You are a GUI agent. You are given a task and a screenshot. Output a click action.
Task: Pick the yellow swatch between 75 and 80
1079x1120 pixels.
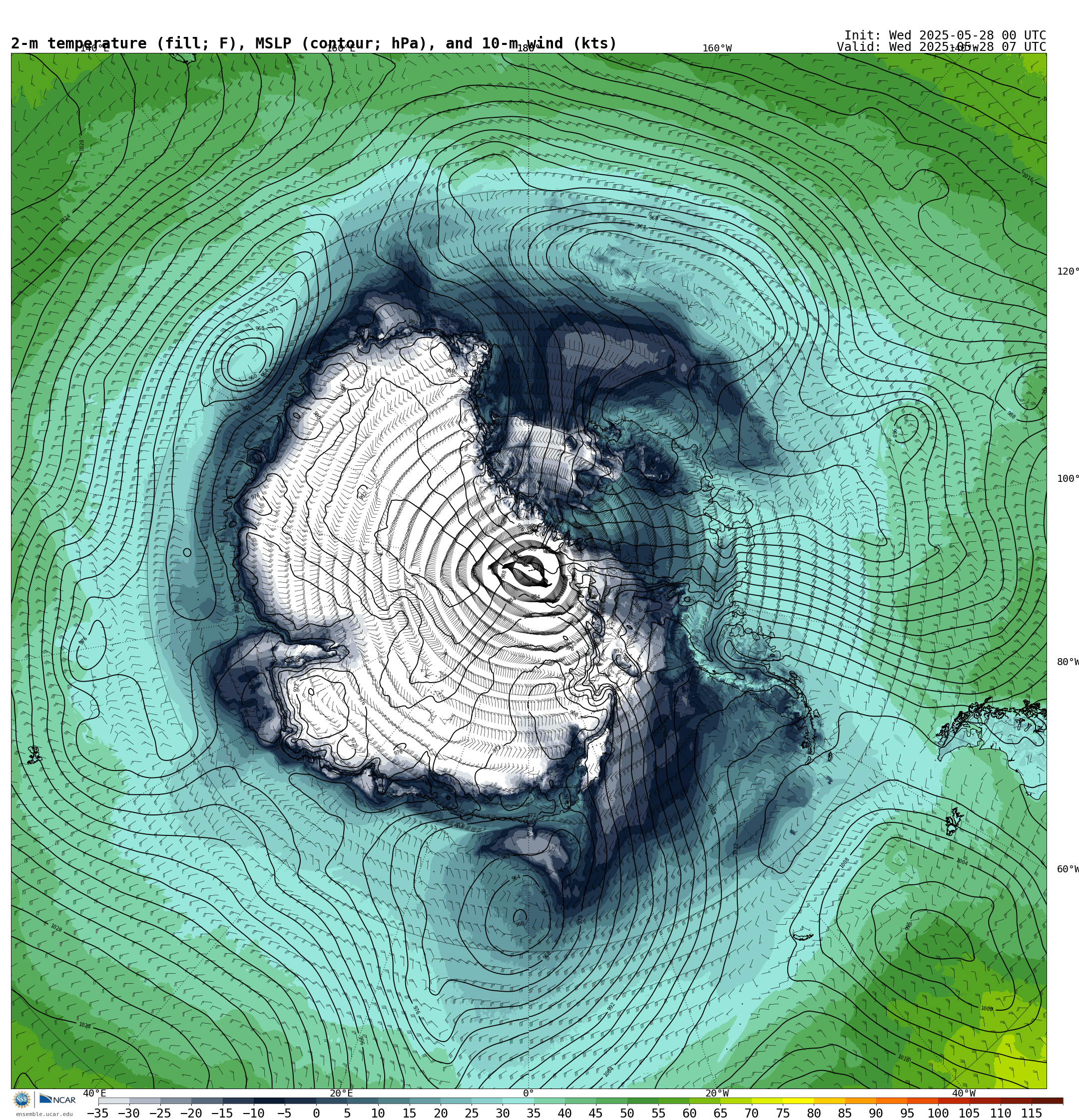pos(798,1101)
